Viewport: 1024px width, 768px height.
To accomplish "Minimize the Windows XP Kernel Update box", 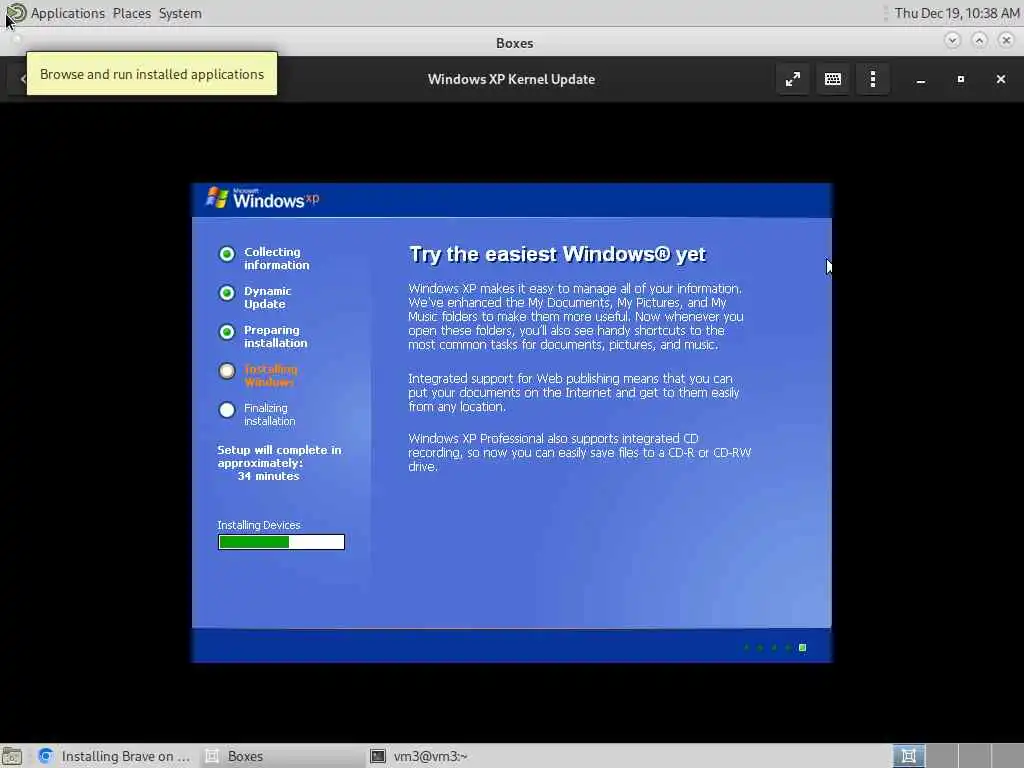I will [921, 80].
